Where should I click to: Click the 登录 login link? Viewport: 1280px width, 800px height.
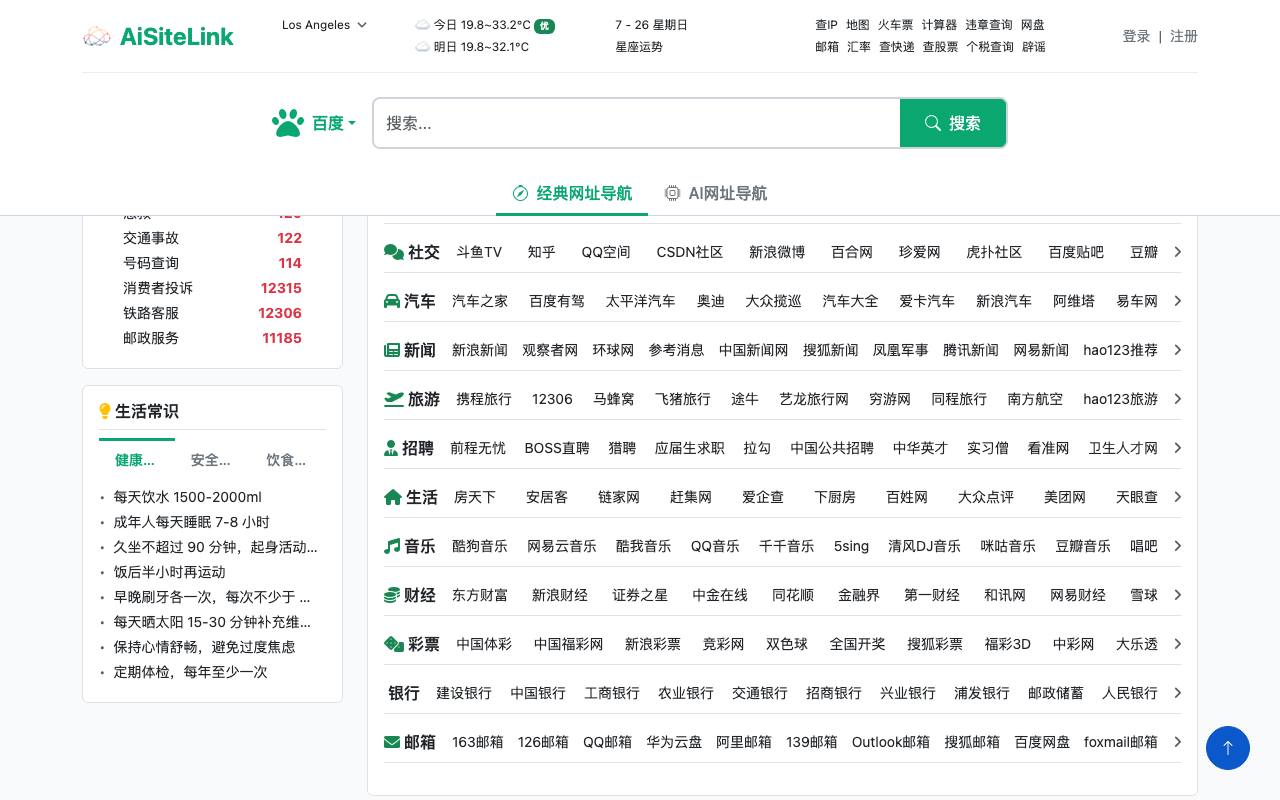(1136, 36)
